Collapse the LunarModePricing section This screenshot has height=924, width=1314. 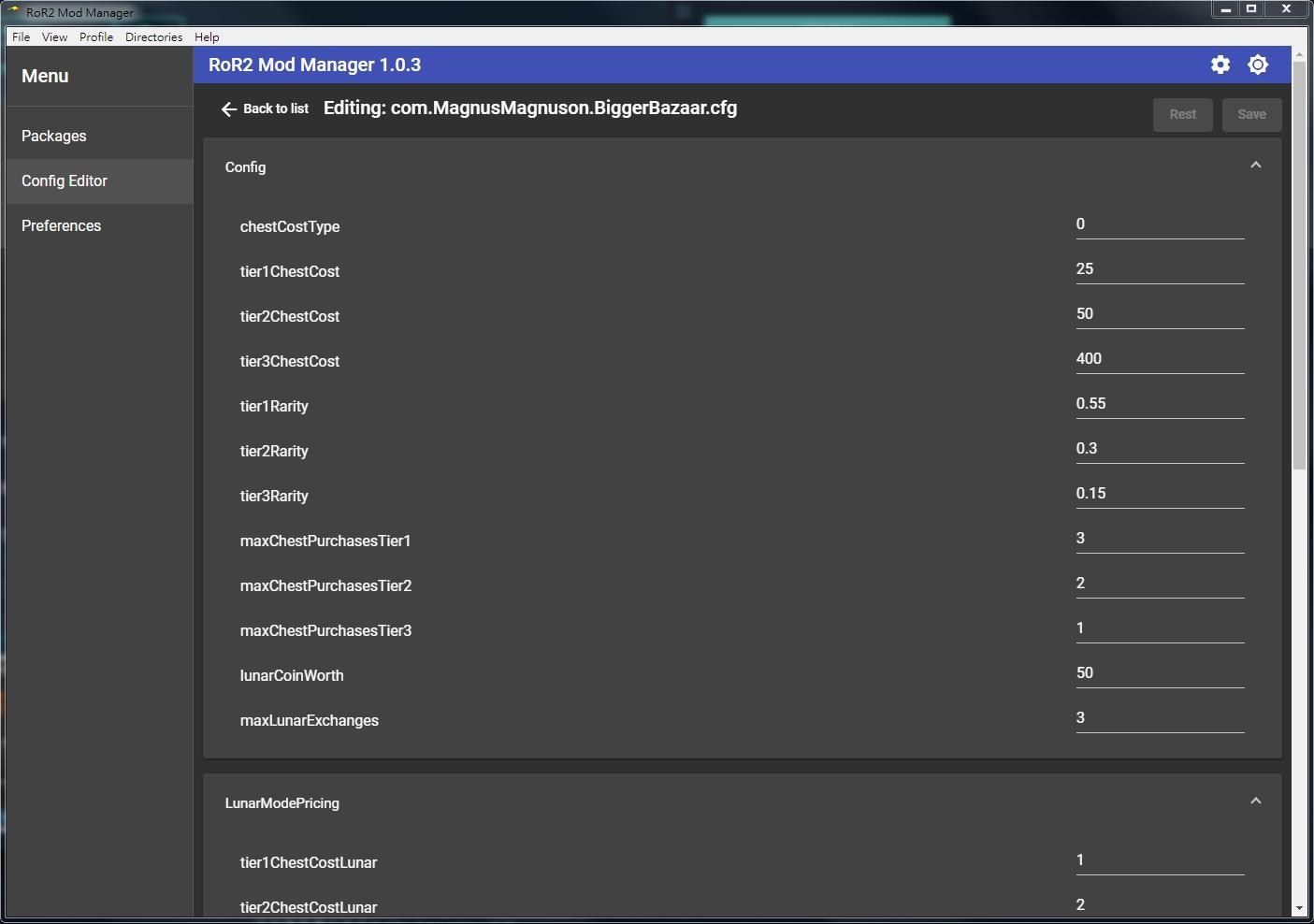pos(1255,801)
